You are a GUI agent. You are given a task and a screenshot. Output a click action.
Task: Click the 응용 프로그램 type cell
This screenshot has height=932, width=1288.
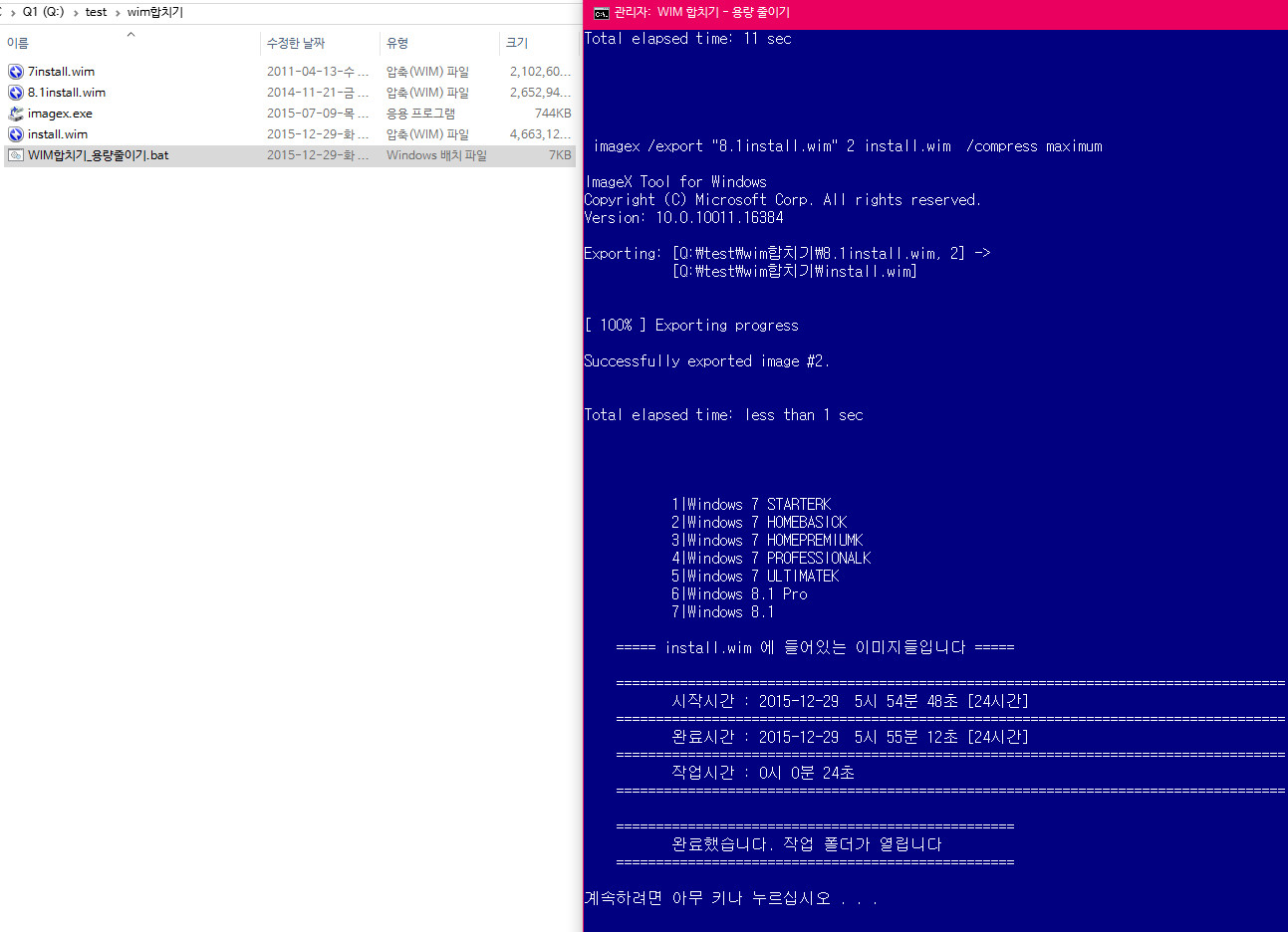pos(420,114)
